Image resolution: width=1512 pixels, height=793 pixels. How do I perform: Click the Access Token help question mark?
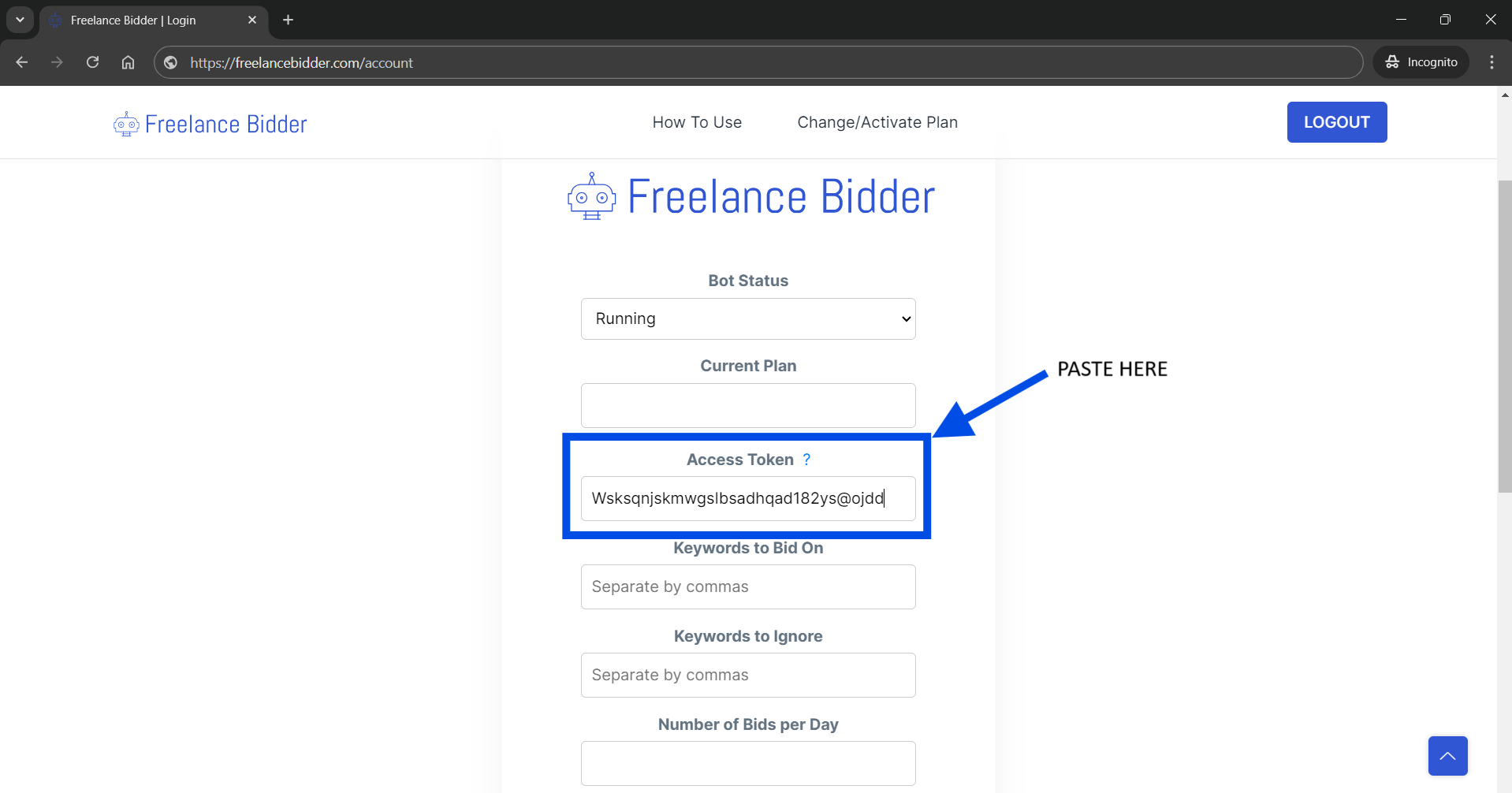pos(806,460)
